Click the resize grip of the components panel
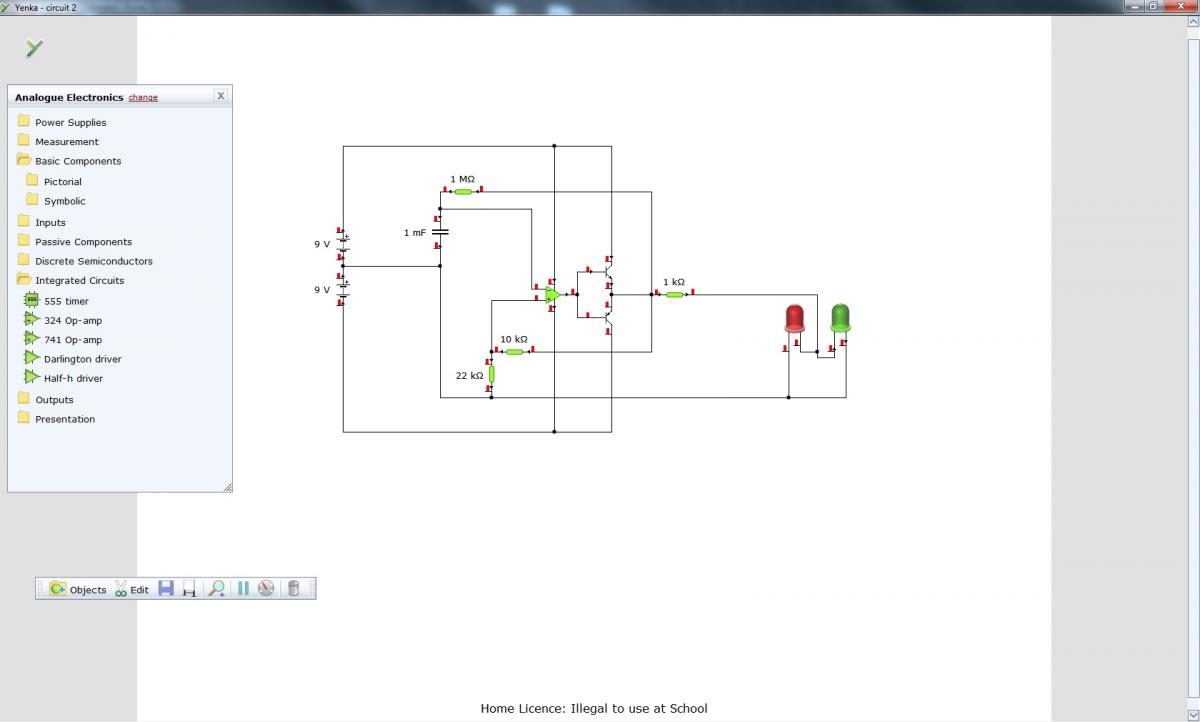 (227, 487)
